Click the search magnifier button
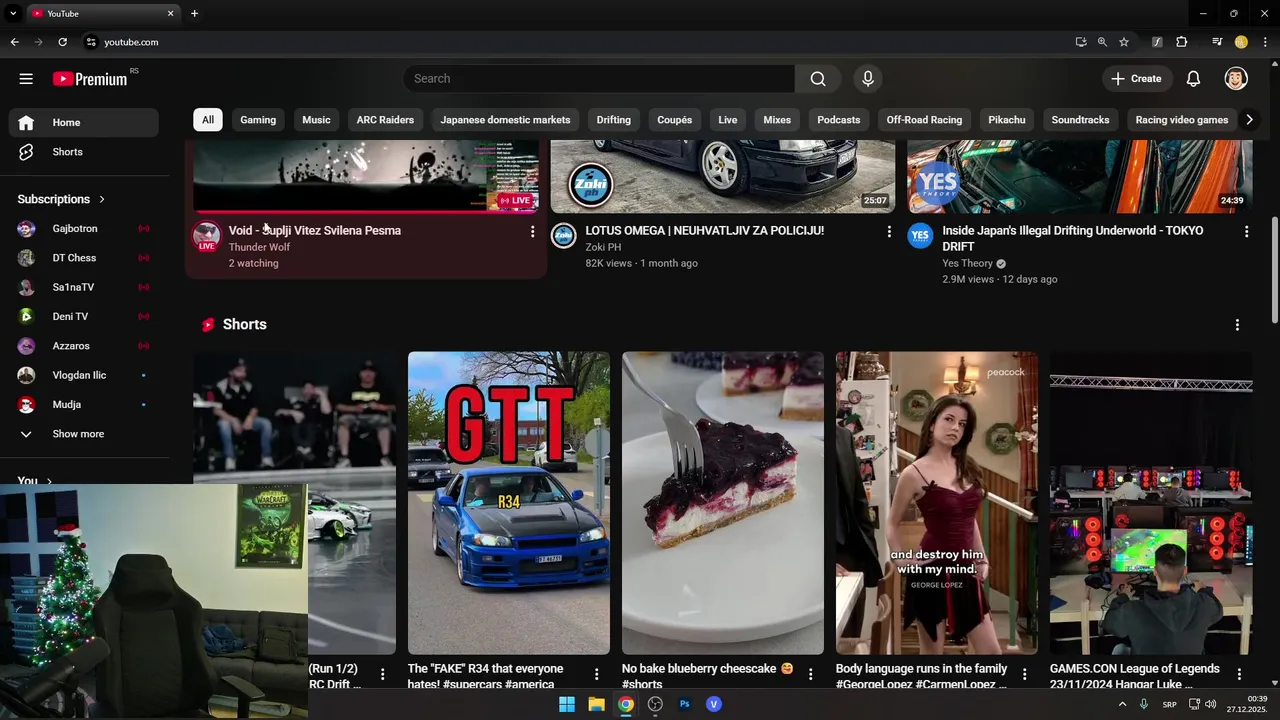The height and width of the screenshot is (720, 1280). pyautogui.click(x=818, y=79)
